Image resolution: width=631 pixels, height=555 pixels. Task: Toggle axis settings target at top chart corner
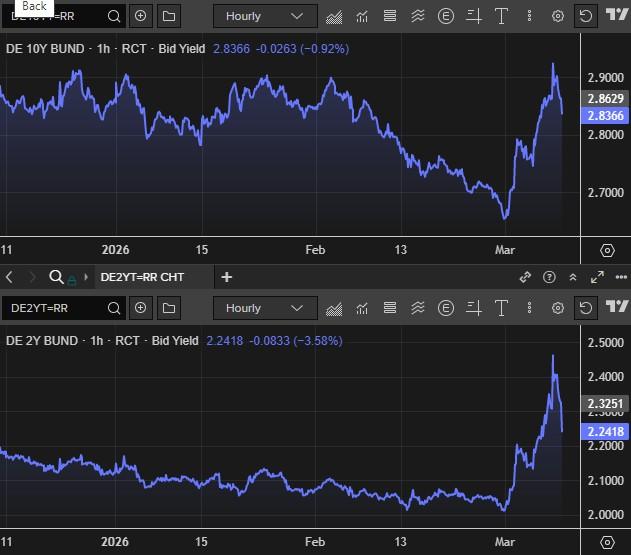[606, 250]
